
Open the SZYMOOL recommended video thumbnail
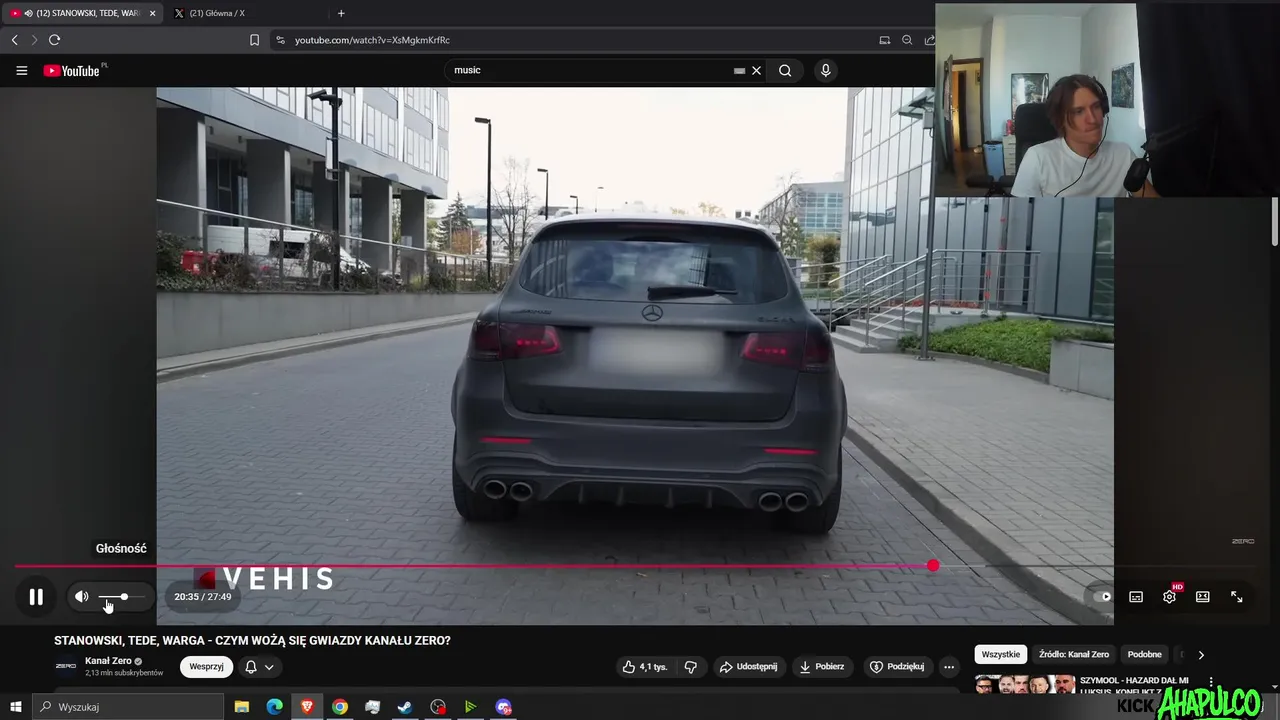[x=1025, y=685]
